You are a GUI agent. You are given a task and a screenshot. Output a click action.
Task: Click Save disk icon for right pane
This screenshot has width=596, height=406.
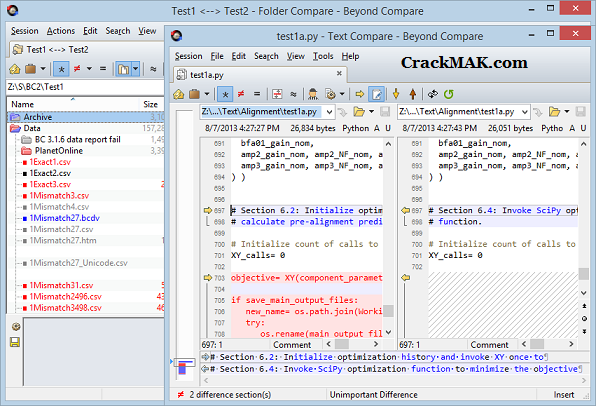[x=580, y=112]
